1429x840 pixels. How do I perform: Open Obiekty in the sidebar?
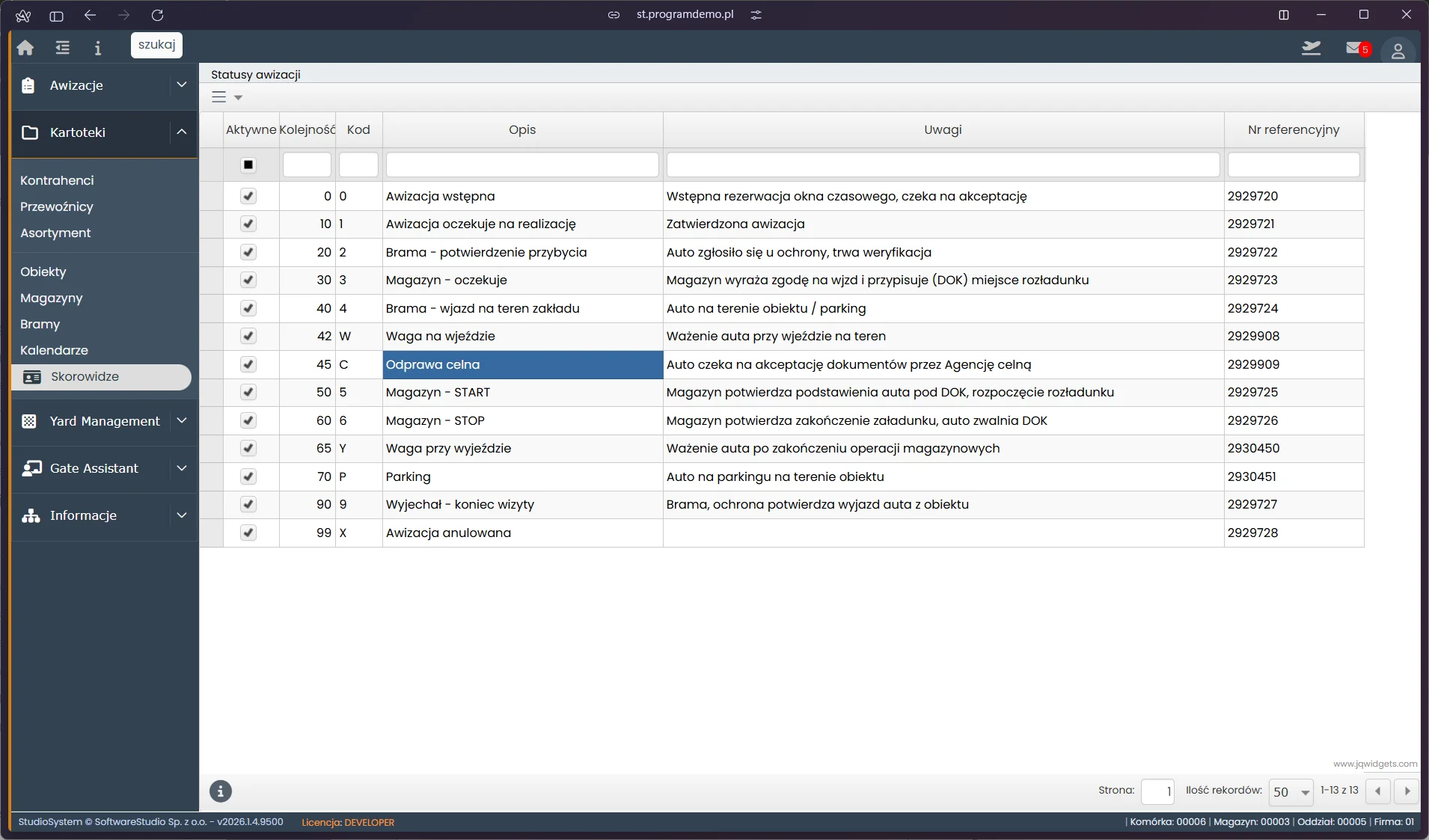pos(43,272)
